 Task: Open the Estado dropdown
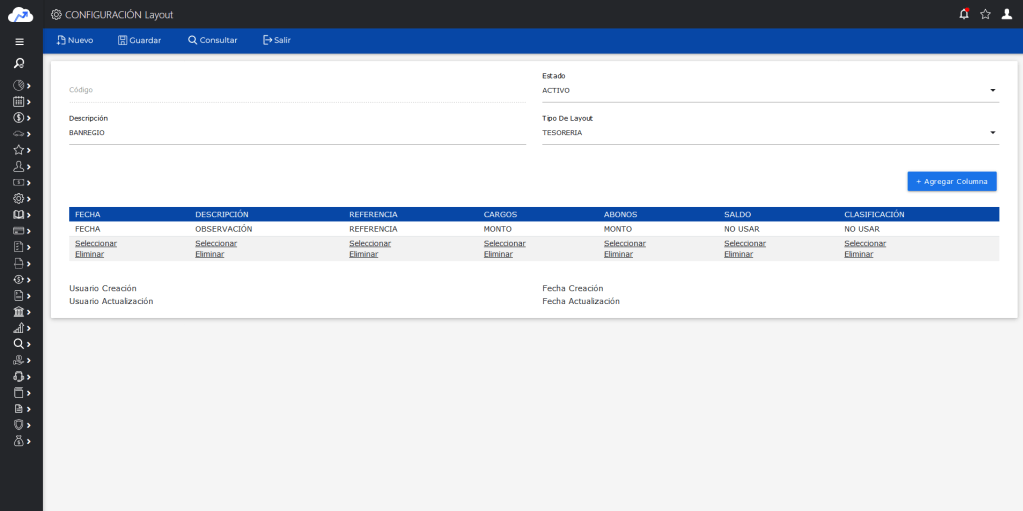[769, 90]
